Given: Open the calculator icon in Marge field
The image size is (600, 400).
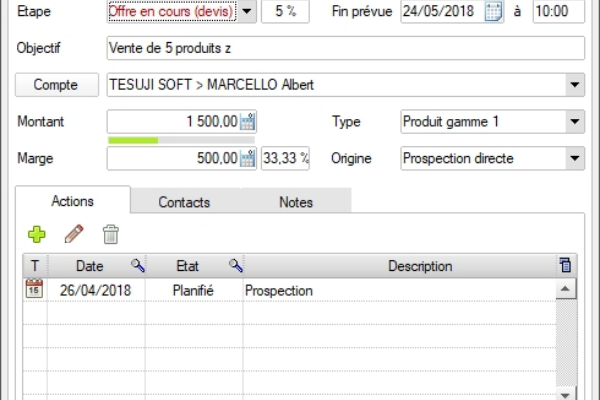Looking at the screenshot, I should coord(248,158).
